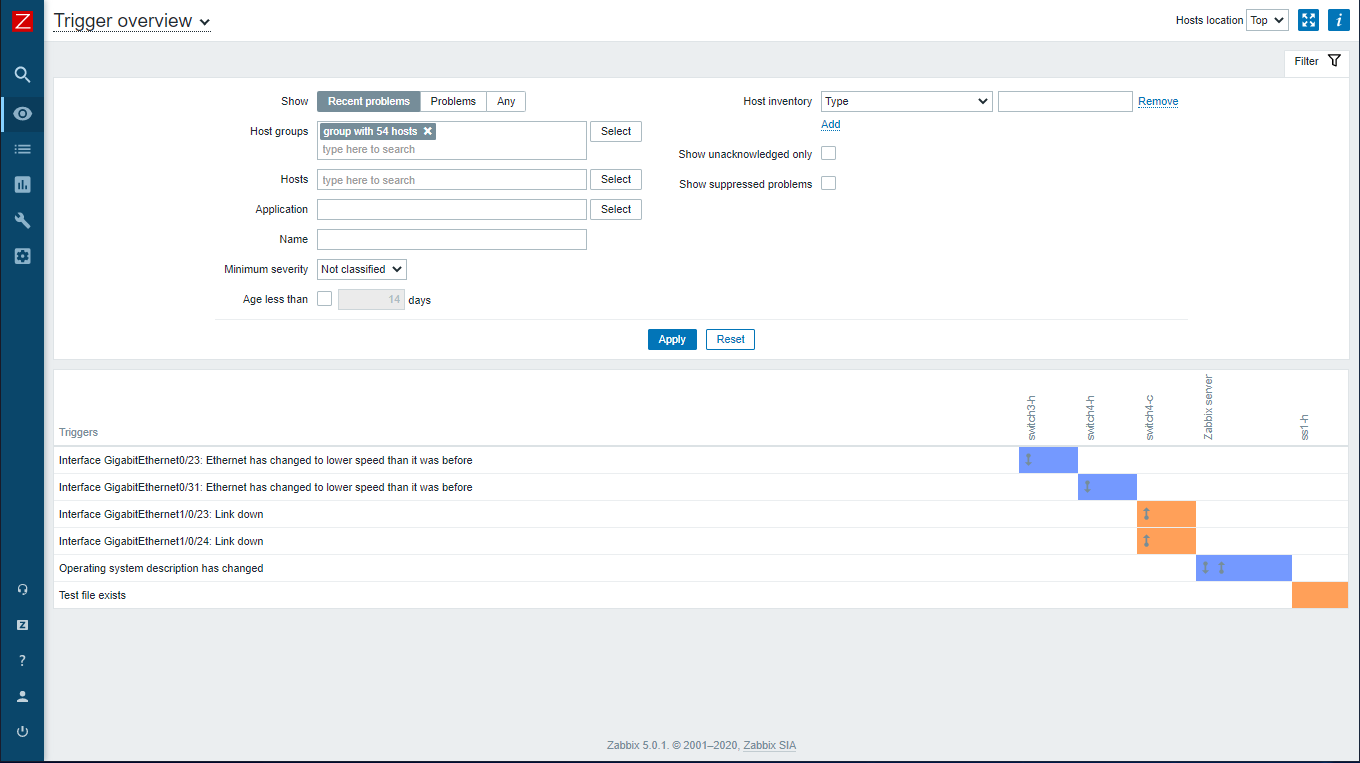
Task: Click the blue information icon near Hosts location
Action: click(1339, 19)
